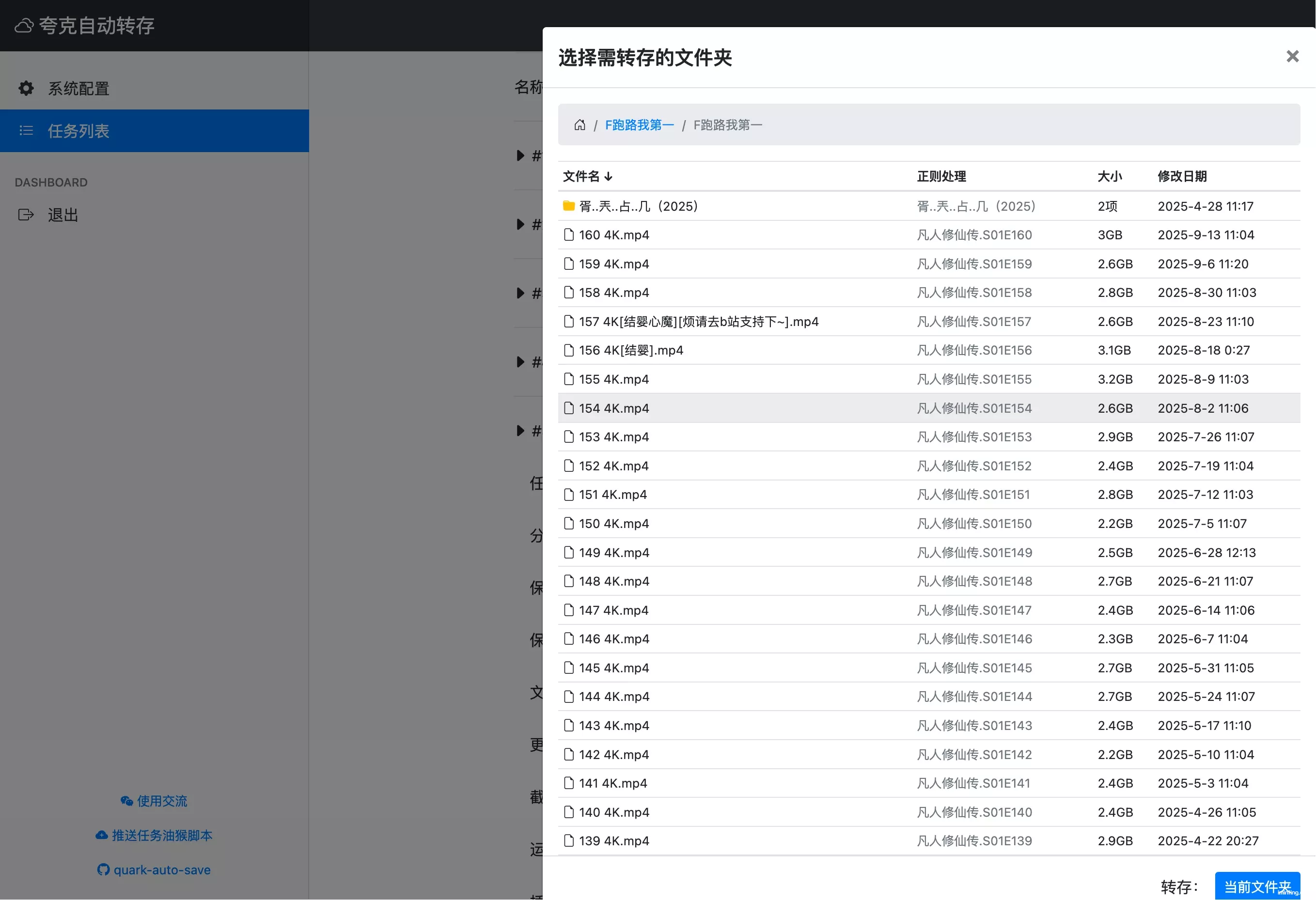The image size is (1316, 900).
Task: Select file name 140 4K.mp4
Action: tap(614, 812)
